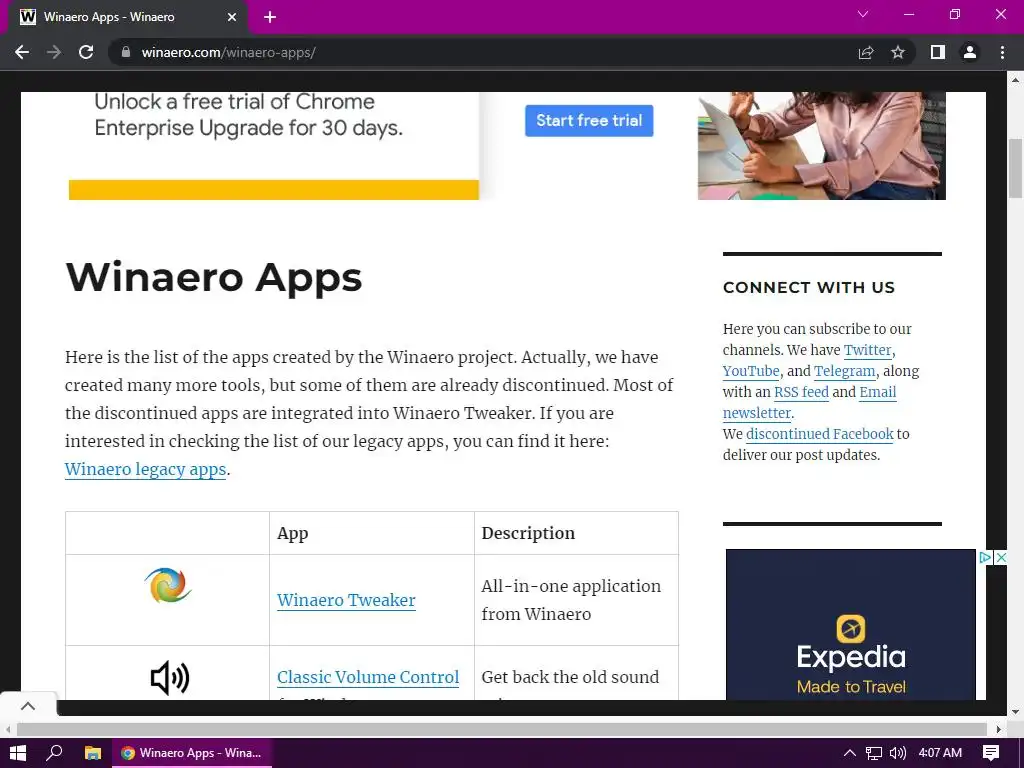
Task: Click the scroll-to-top chevron button
Action: click(28, 706)
